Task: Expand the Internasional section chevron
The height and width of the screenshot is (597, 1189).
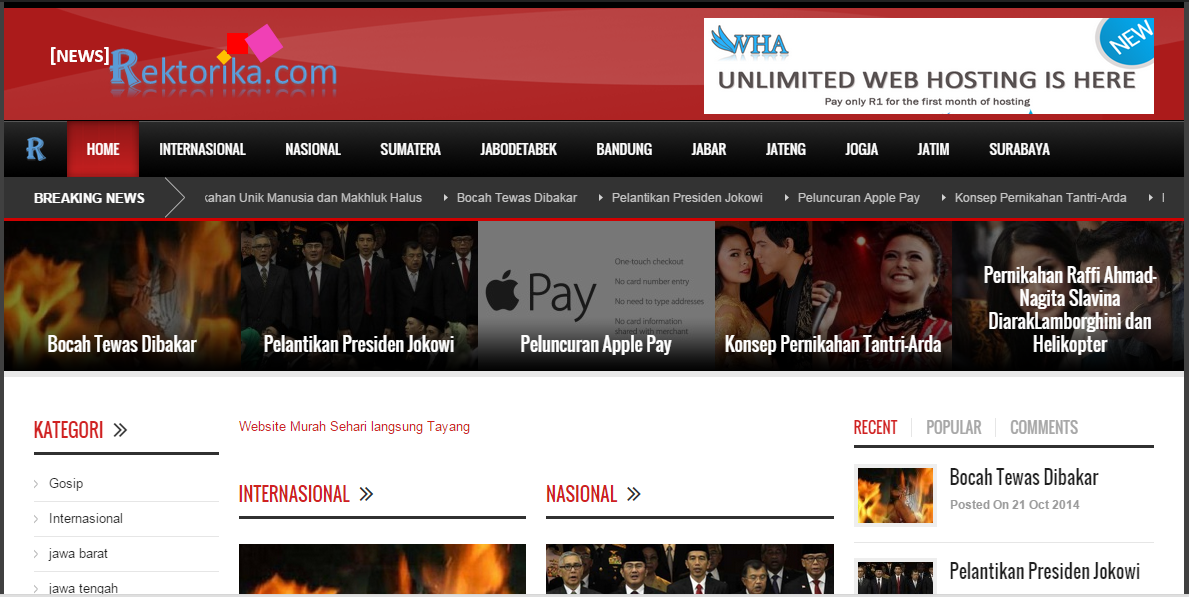Action: [x=366, y=494]
